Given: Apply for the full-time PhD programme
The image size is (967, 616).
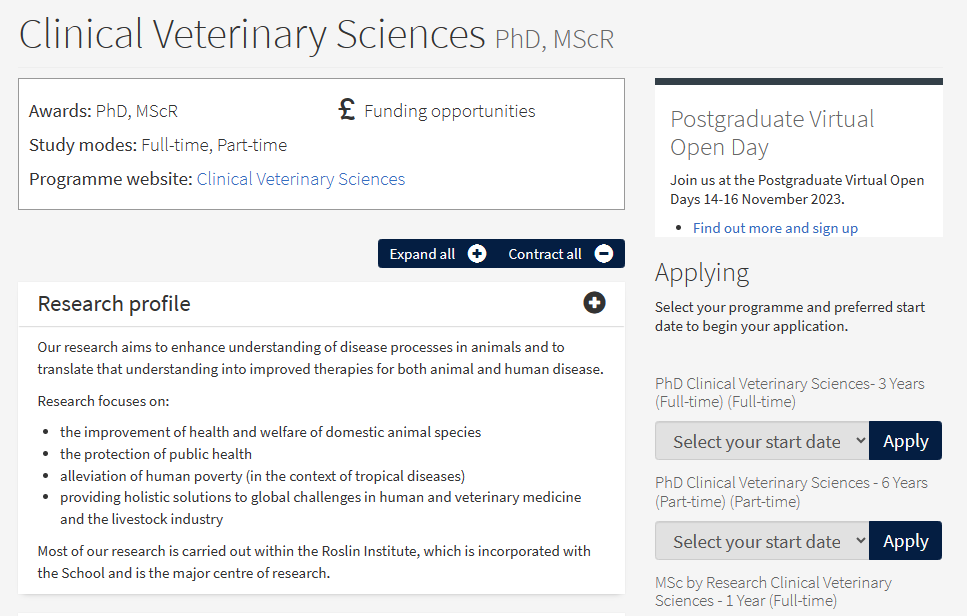Looking at the screenshot, I should (905, 441).
